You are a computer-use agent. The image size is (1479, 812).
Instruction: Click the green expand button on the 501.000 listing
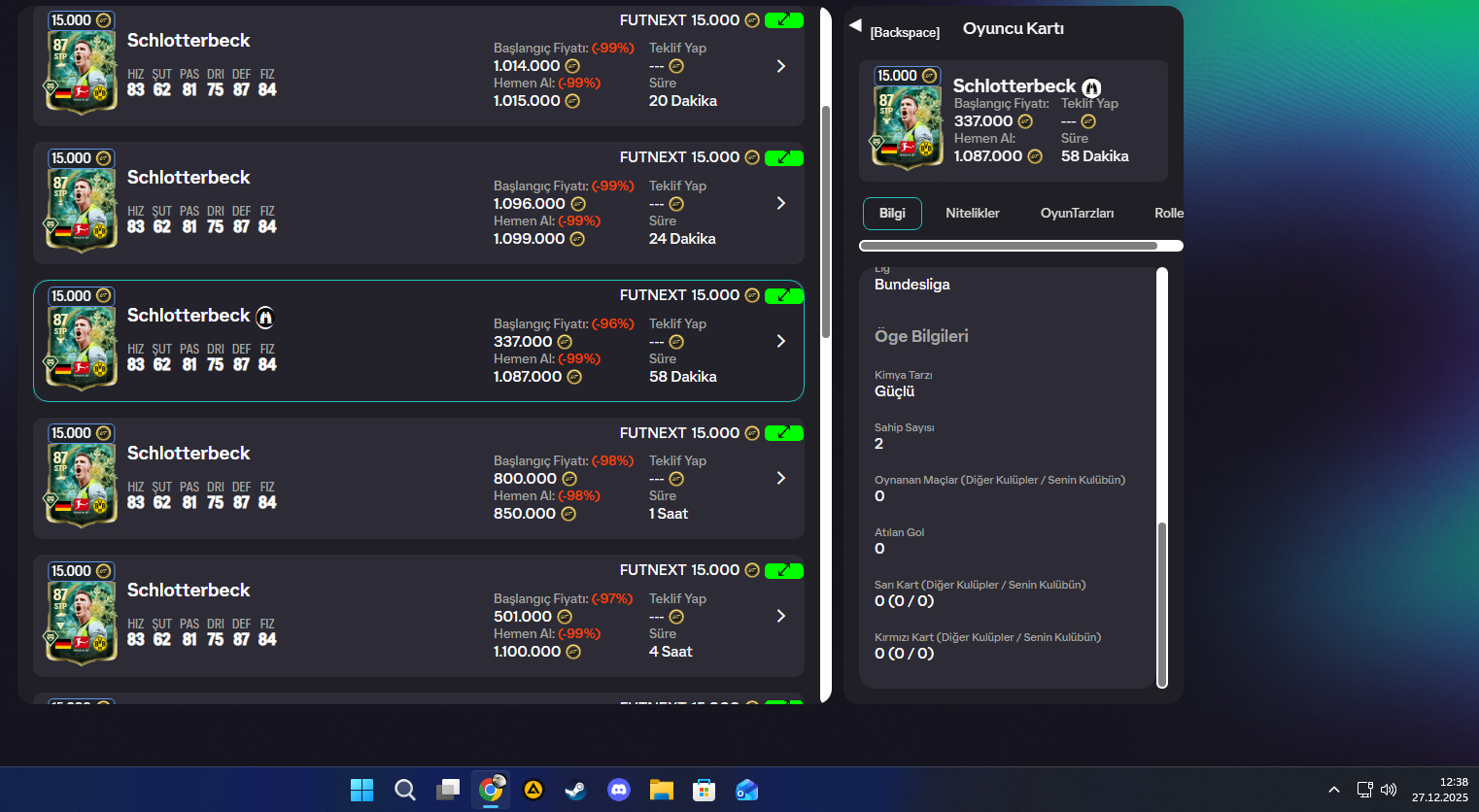(x=783, y=570)
